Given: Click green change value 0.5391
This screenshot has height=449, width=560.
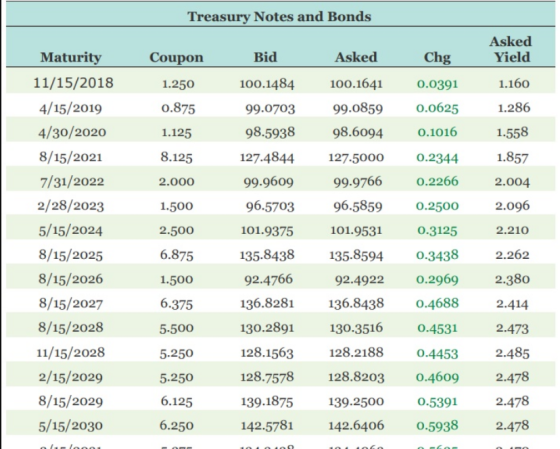Looking at the screenshot, I should point(437,401).
